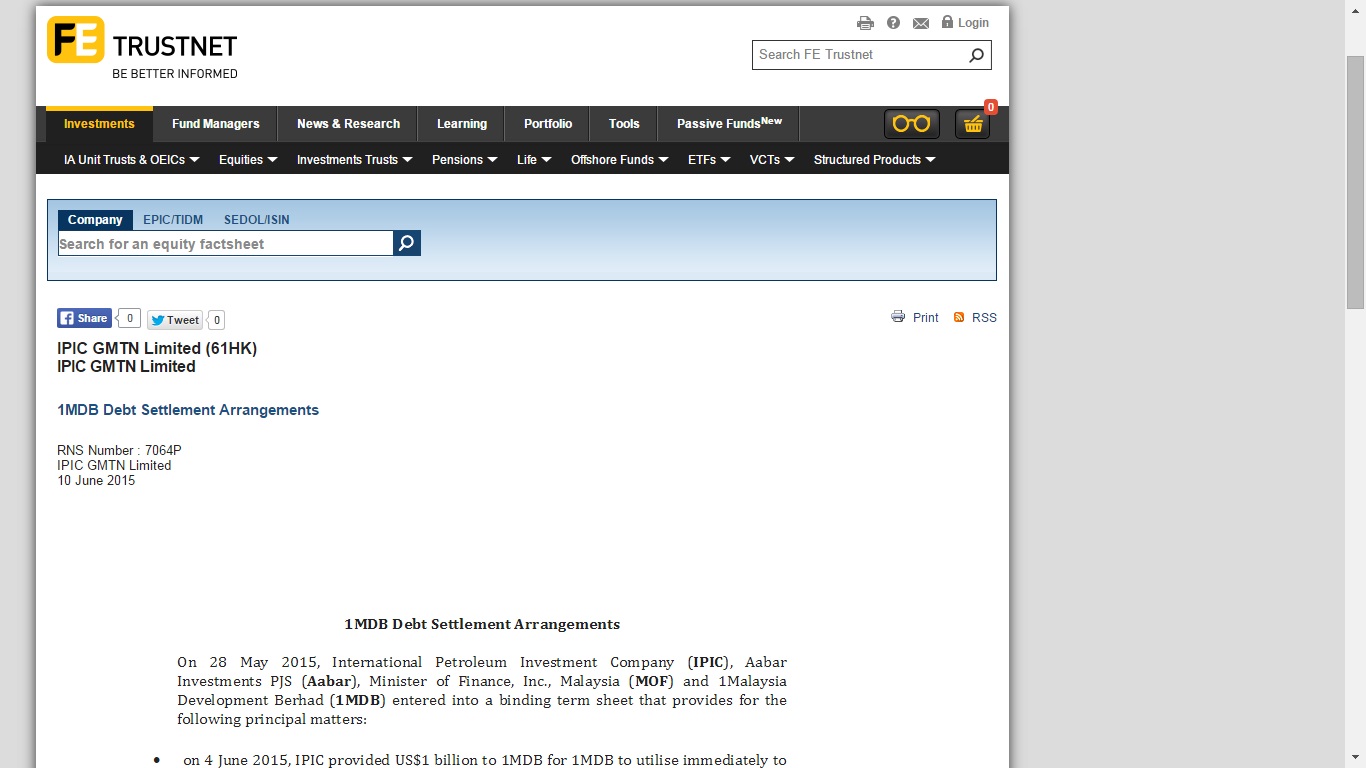
Task: Open the News & Research tab
Action: 348,124
